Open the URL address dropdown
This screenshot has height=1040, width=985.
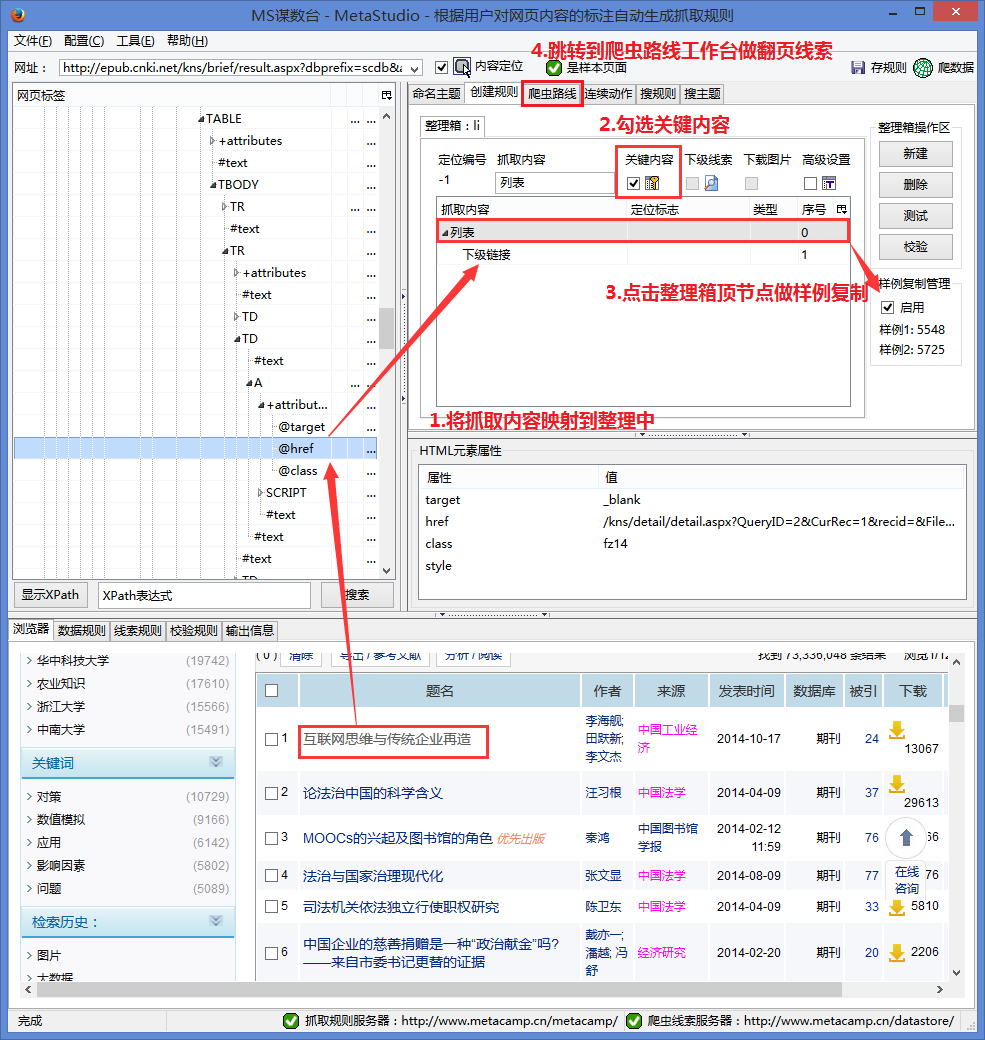click(415, 68)
